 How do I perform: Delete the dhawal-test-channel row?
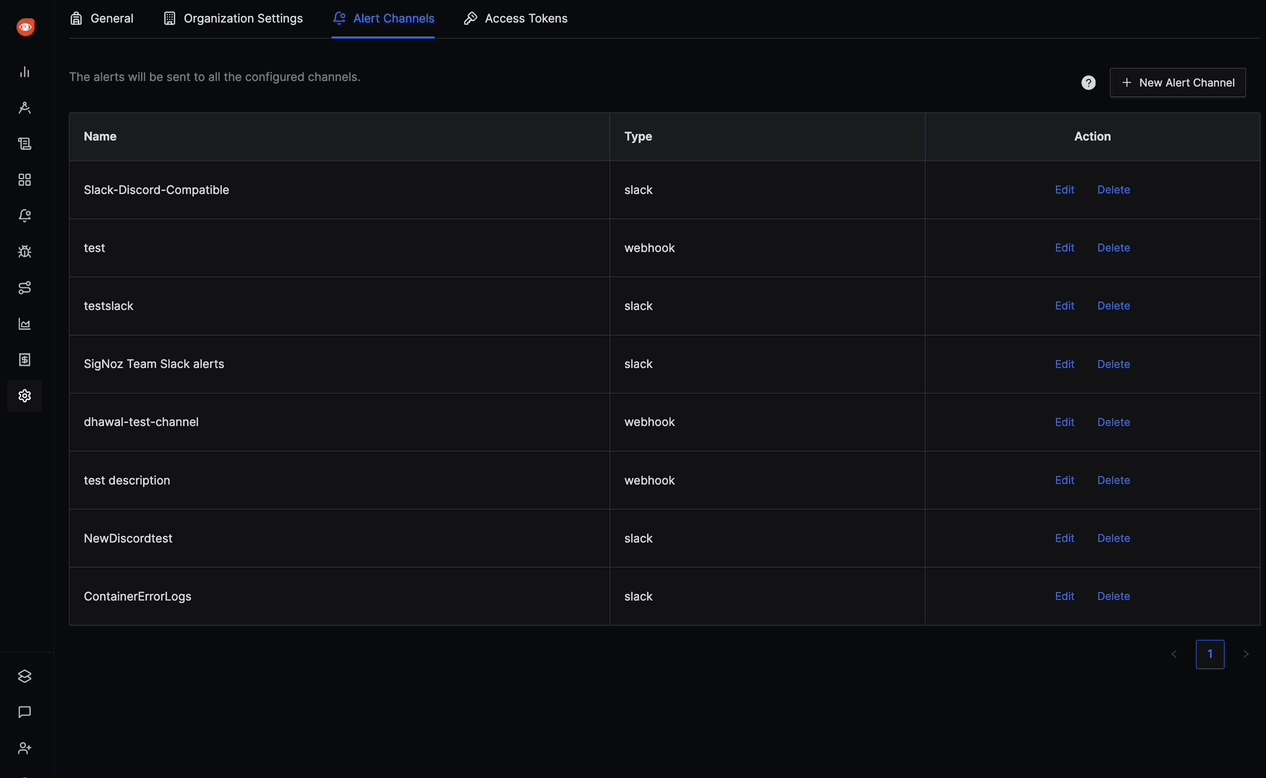point(1114,422)
